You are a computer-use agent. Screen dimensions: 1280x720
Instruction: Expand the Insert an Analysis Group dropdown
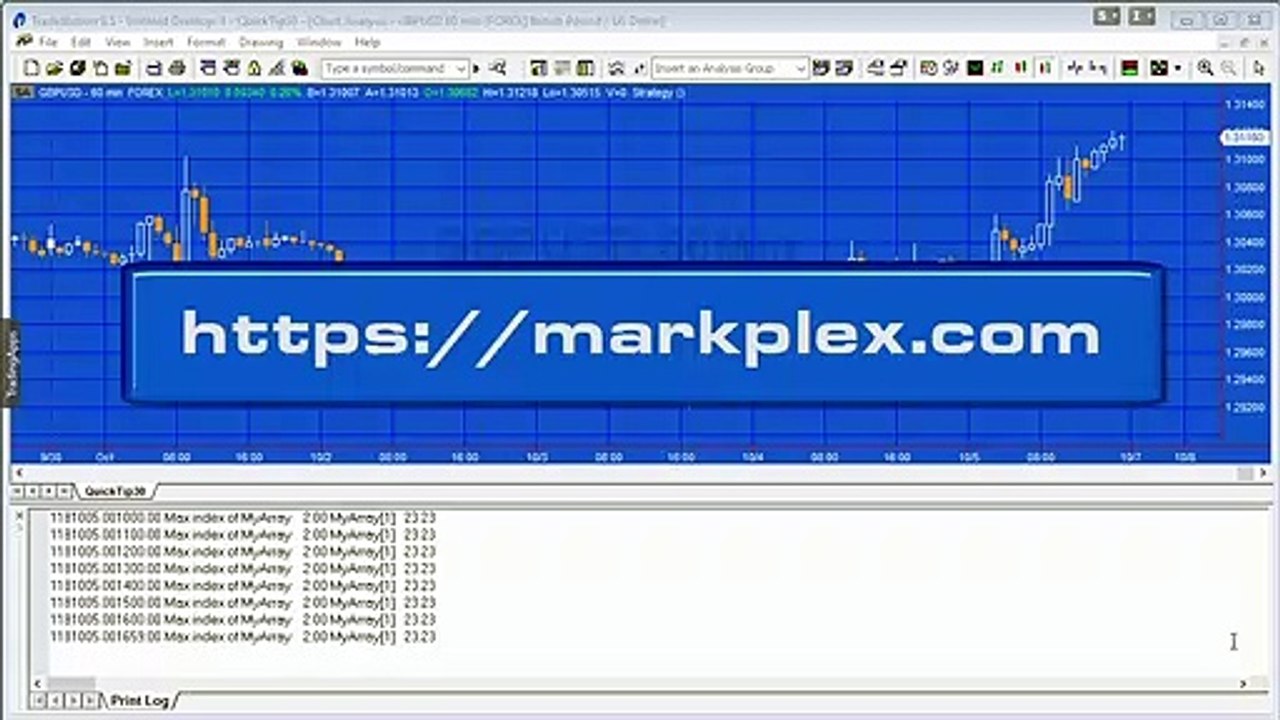click(800, 68)
